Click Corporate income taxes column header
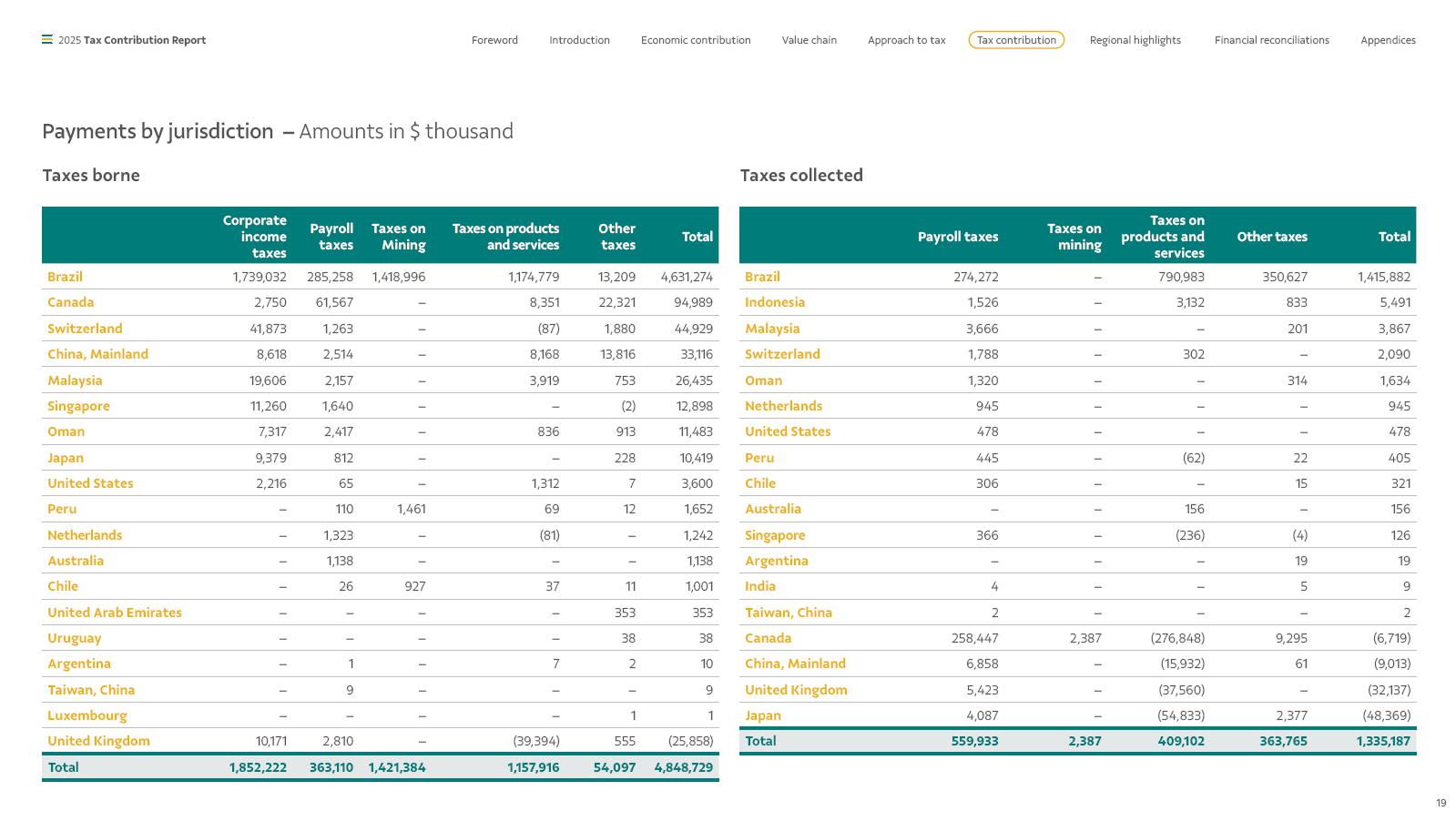 254,237
